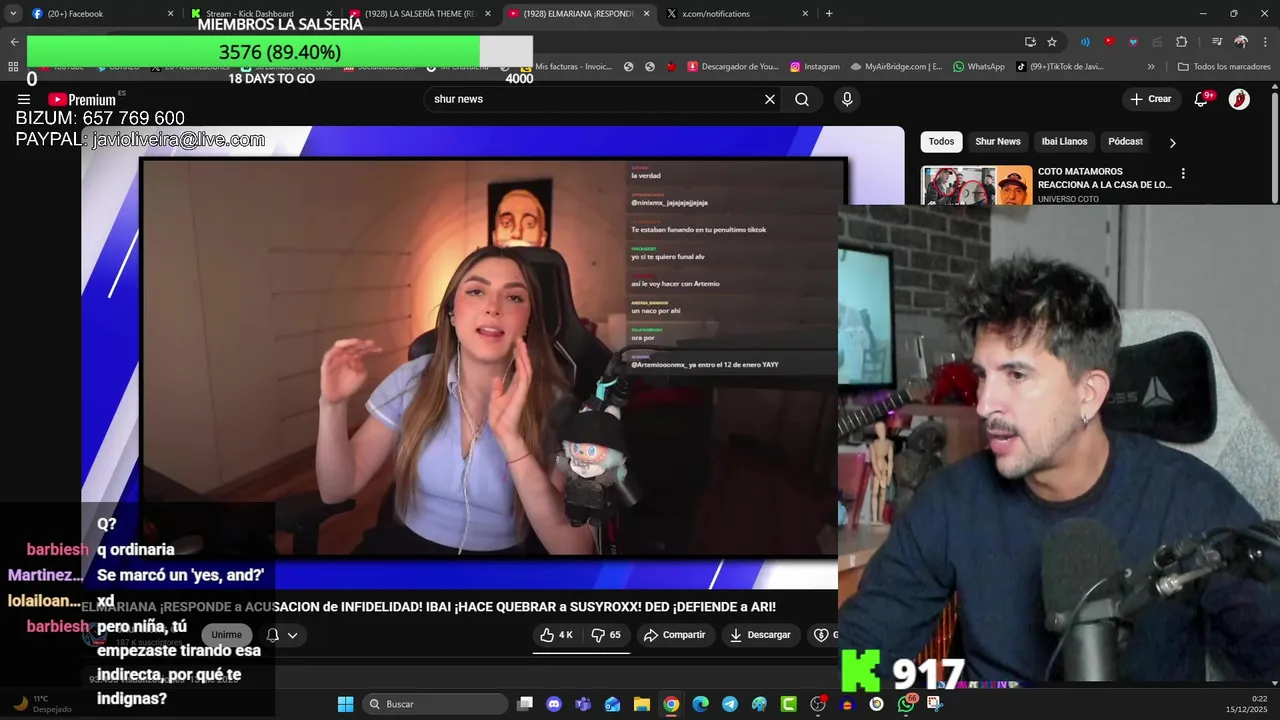The height and width of the screenshot is (720, 1280).
Task: Open the (99+) TikTok de Javi... bookmark
Action: tap(1060, 67)
